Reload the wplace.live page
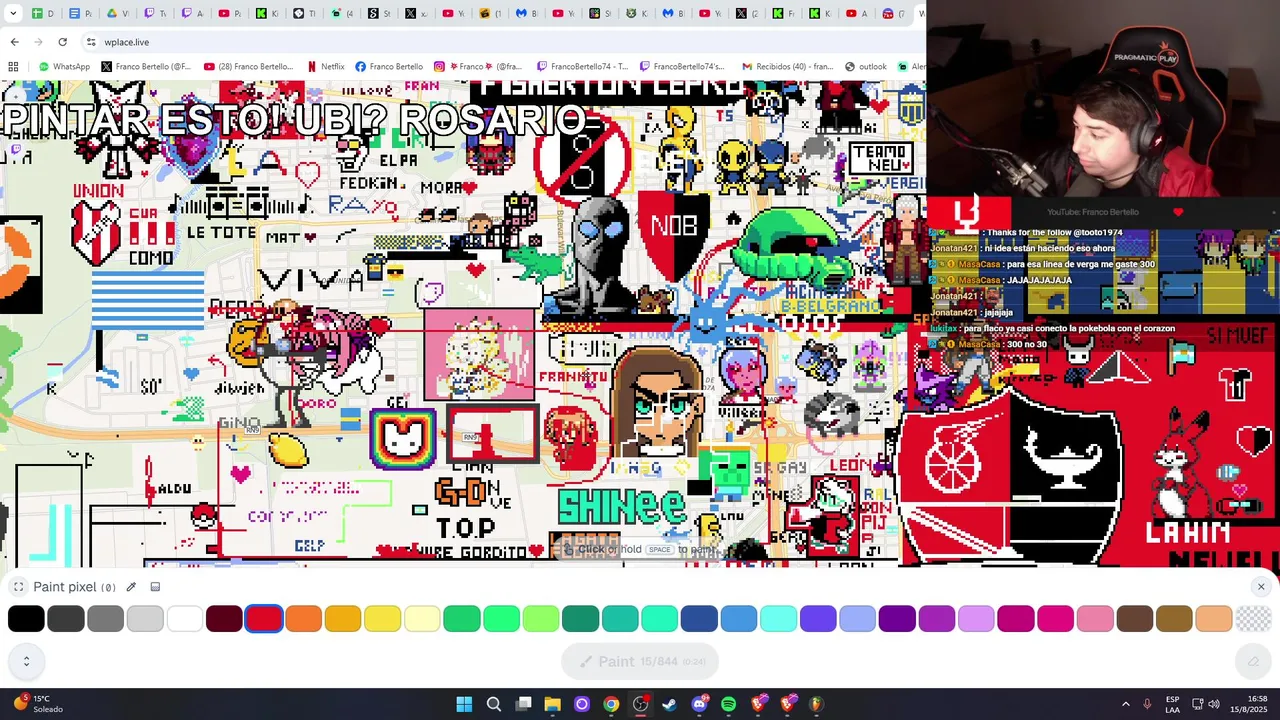This screenshot has width=1280, height=720. (x=62, y=42)
